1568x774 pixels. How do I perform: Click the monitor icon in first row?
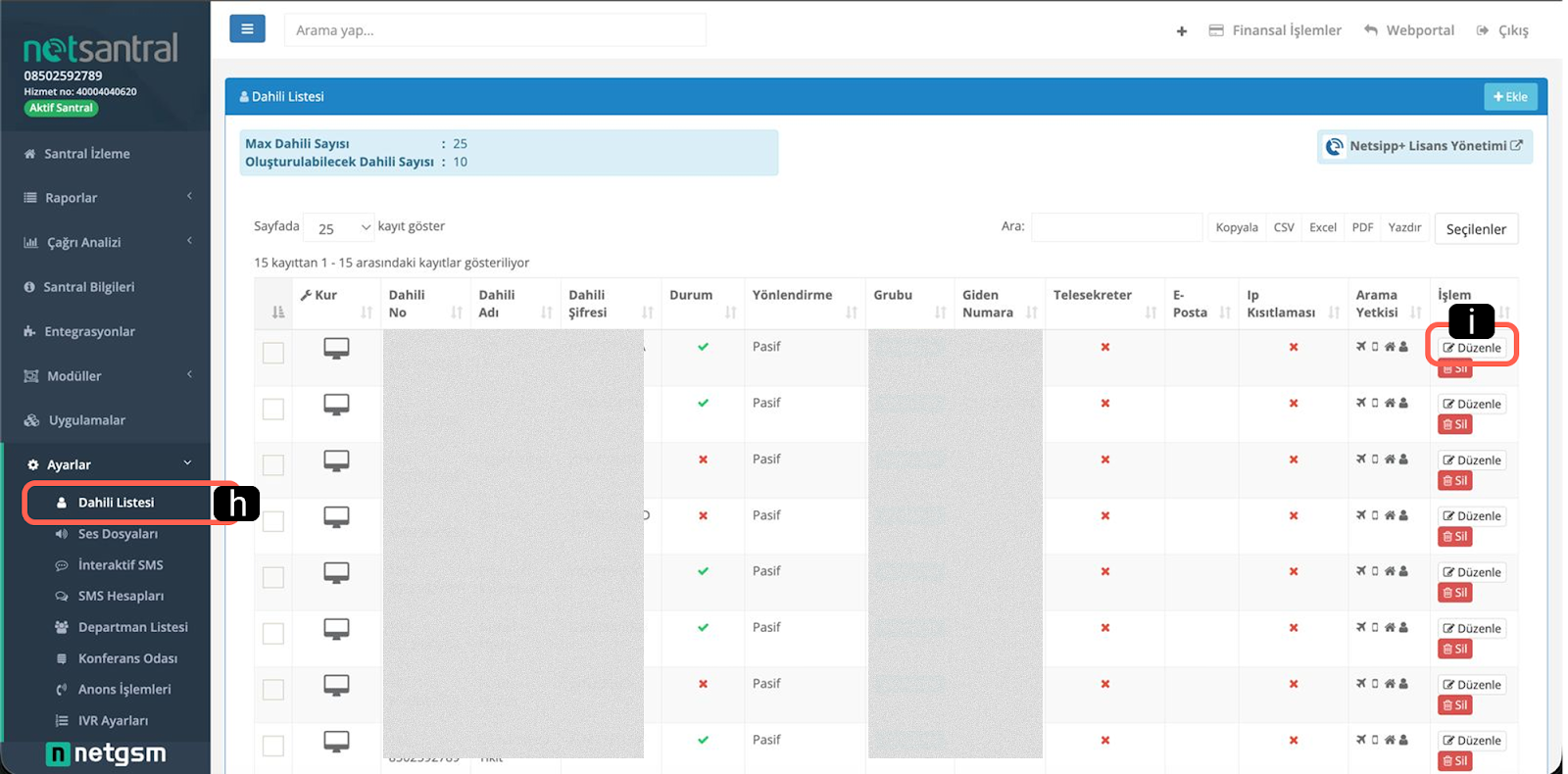point(336,349)
